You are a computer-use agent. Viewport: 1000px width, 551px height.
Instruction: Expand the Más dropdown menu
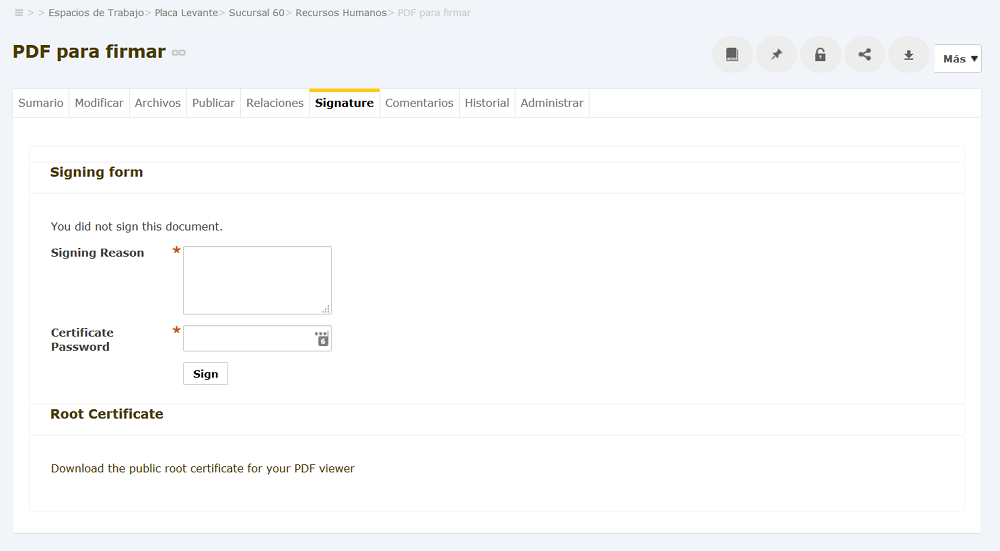(958, 59)
